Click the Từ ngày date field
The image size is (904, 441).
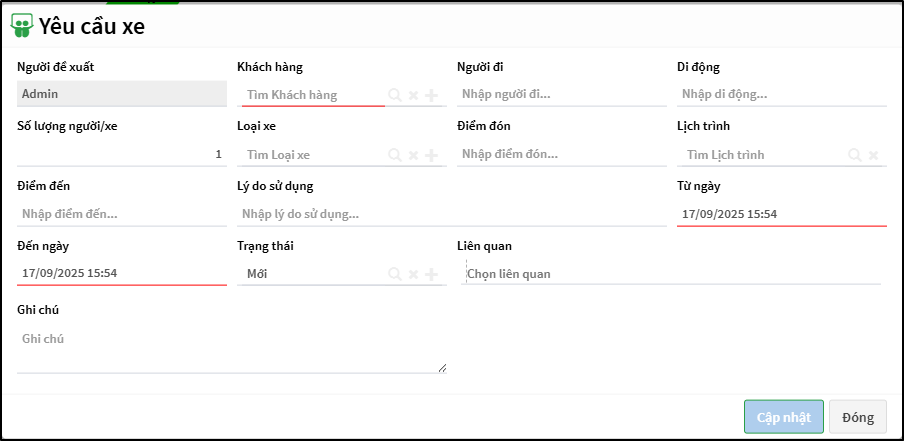(780, 214)
